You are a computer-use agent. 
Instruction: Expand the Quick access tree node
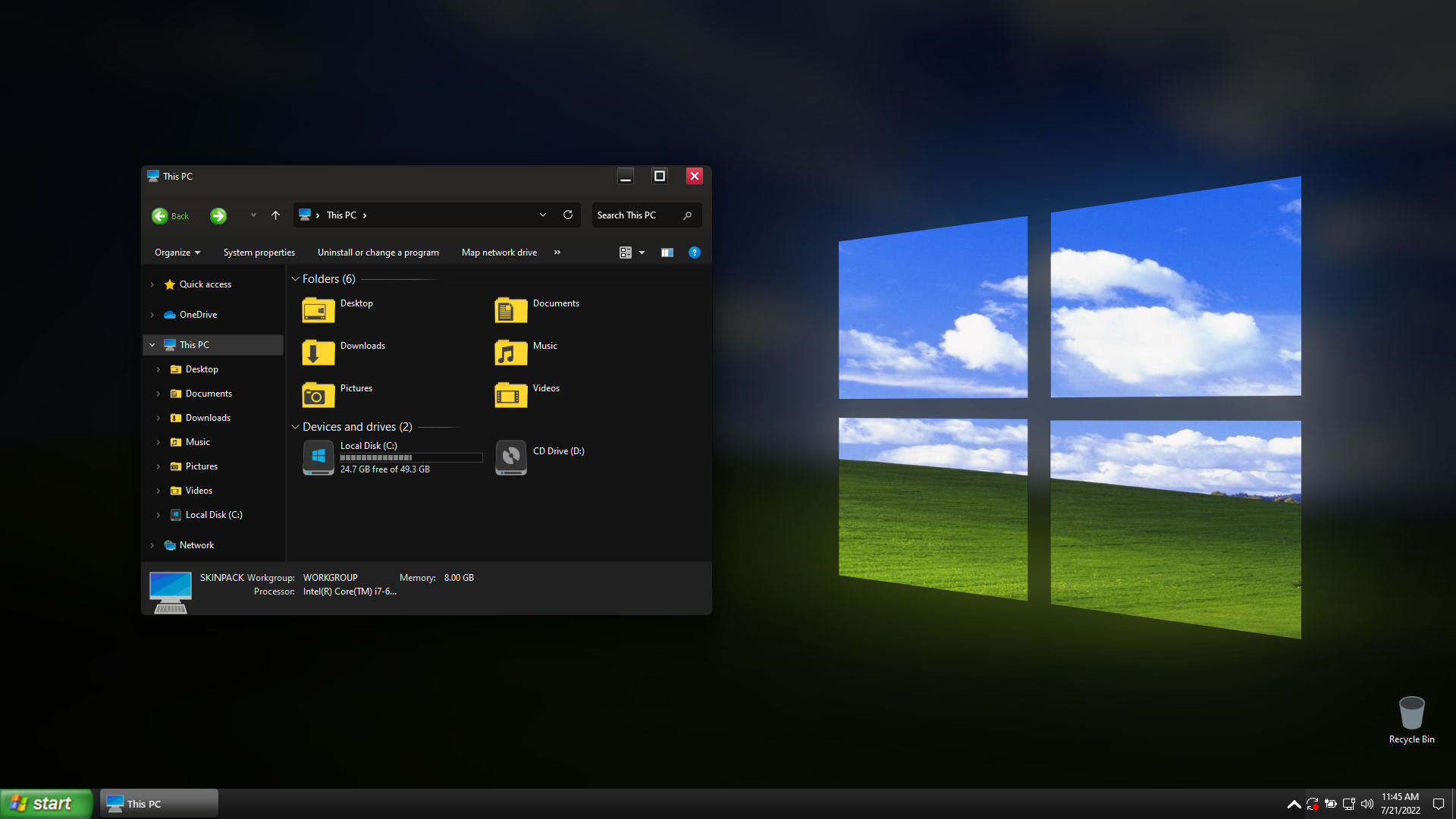[x=152, y=284]
